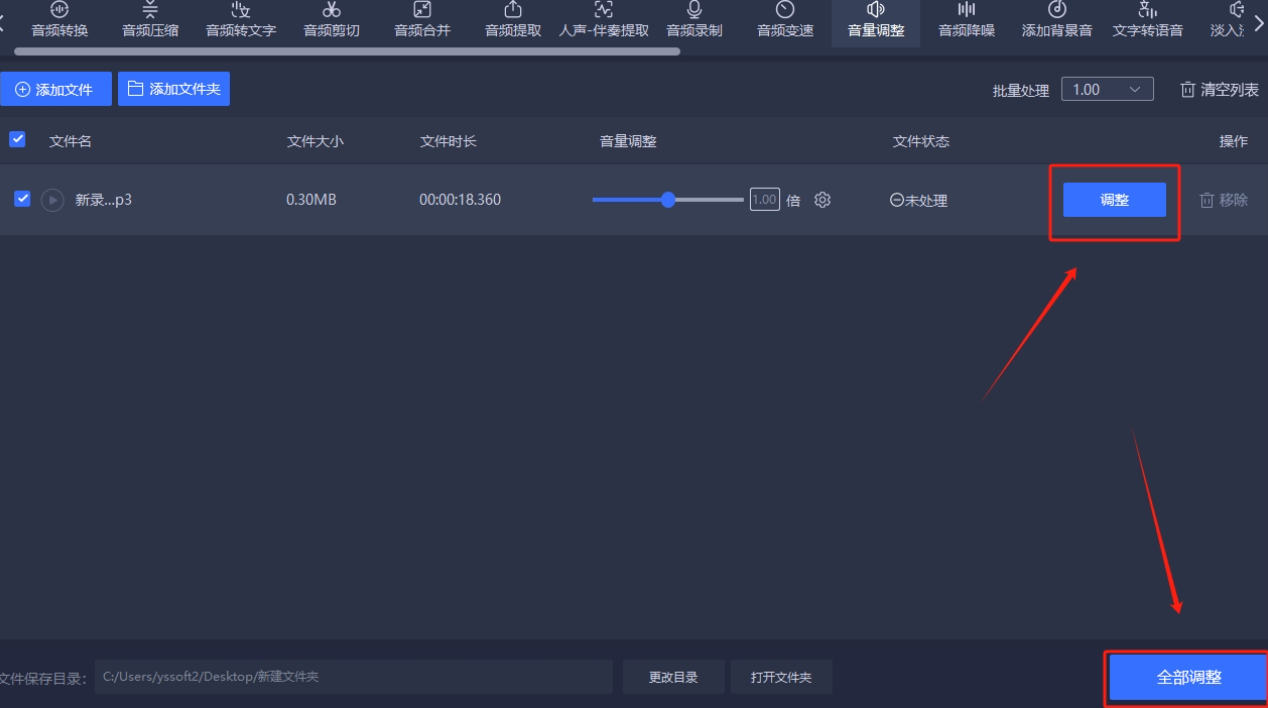Click the 1.00 volume multiplier field
The image size is (1268, 708).
point(764,200)
